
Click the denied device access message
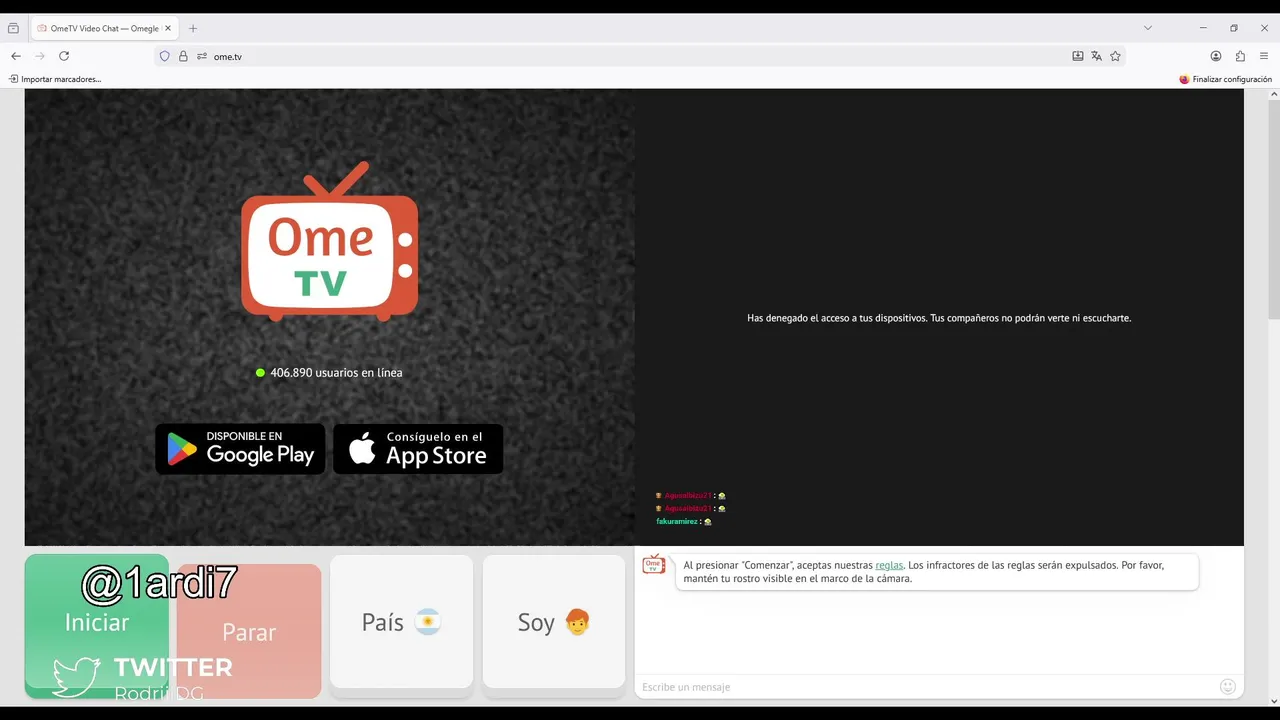point(939,318)
